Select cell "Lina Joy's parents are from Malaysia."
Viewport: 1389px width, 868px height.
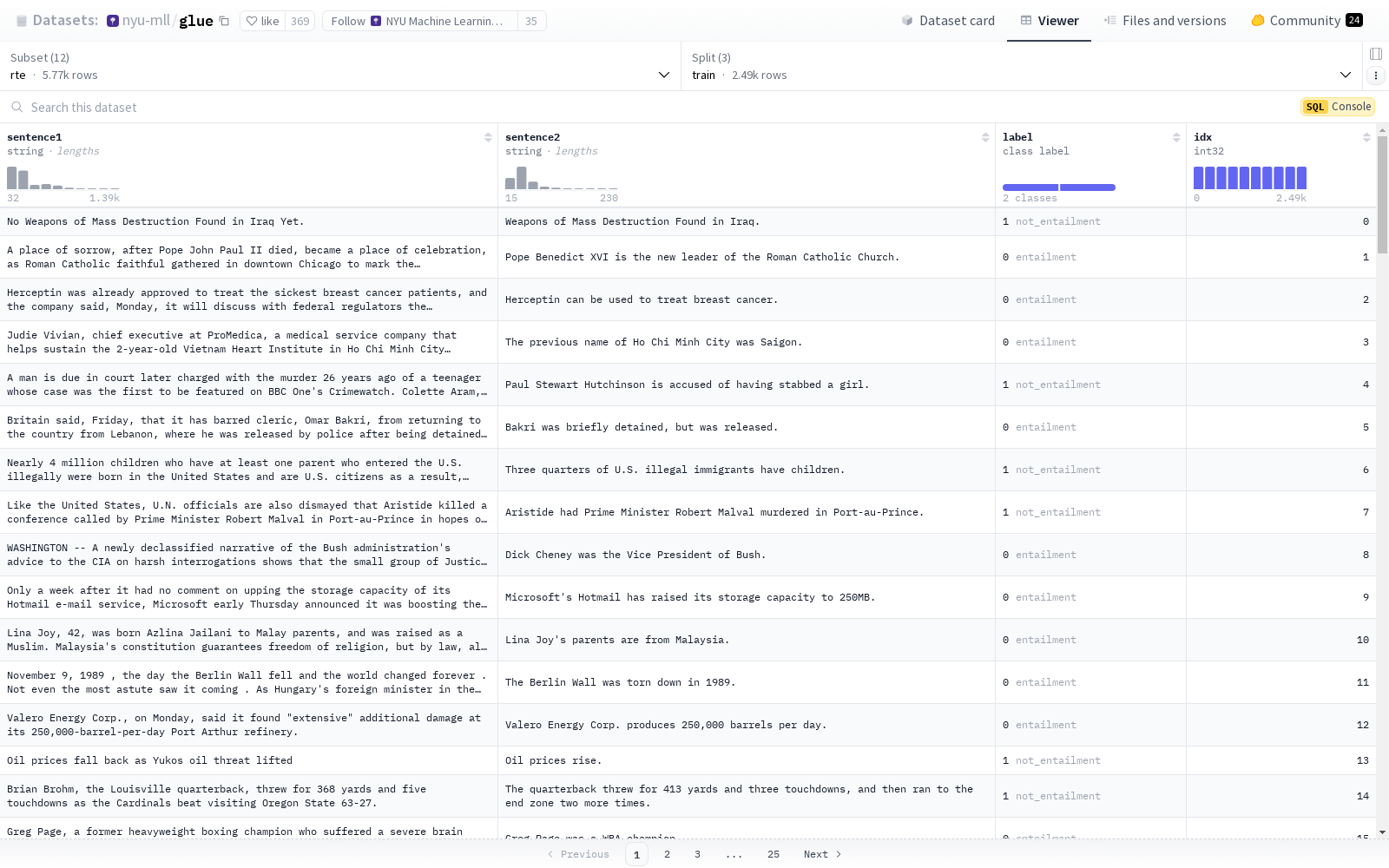click(x=747, y=640)
